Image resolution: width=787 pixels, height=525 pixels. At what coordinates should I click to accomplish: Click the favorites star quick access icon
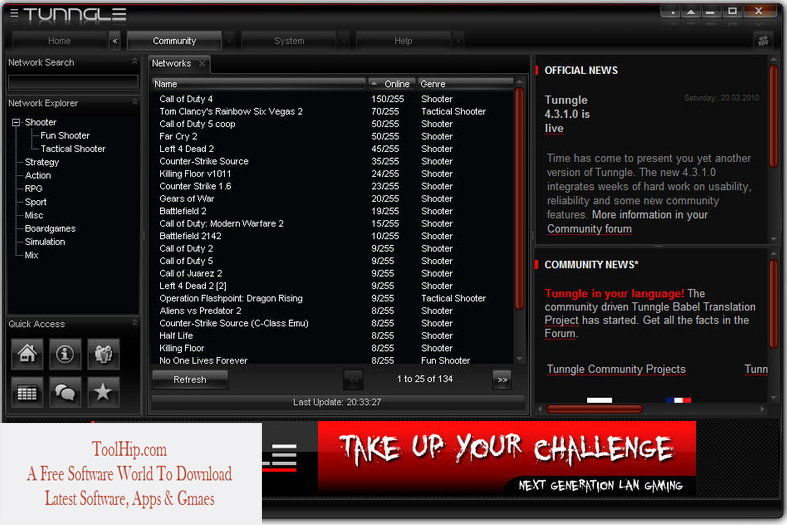(x=103, y=392)
